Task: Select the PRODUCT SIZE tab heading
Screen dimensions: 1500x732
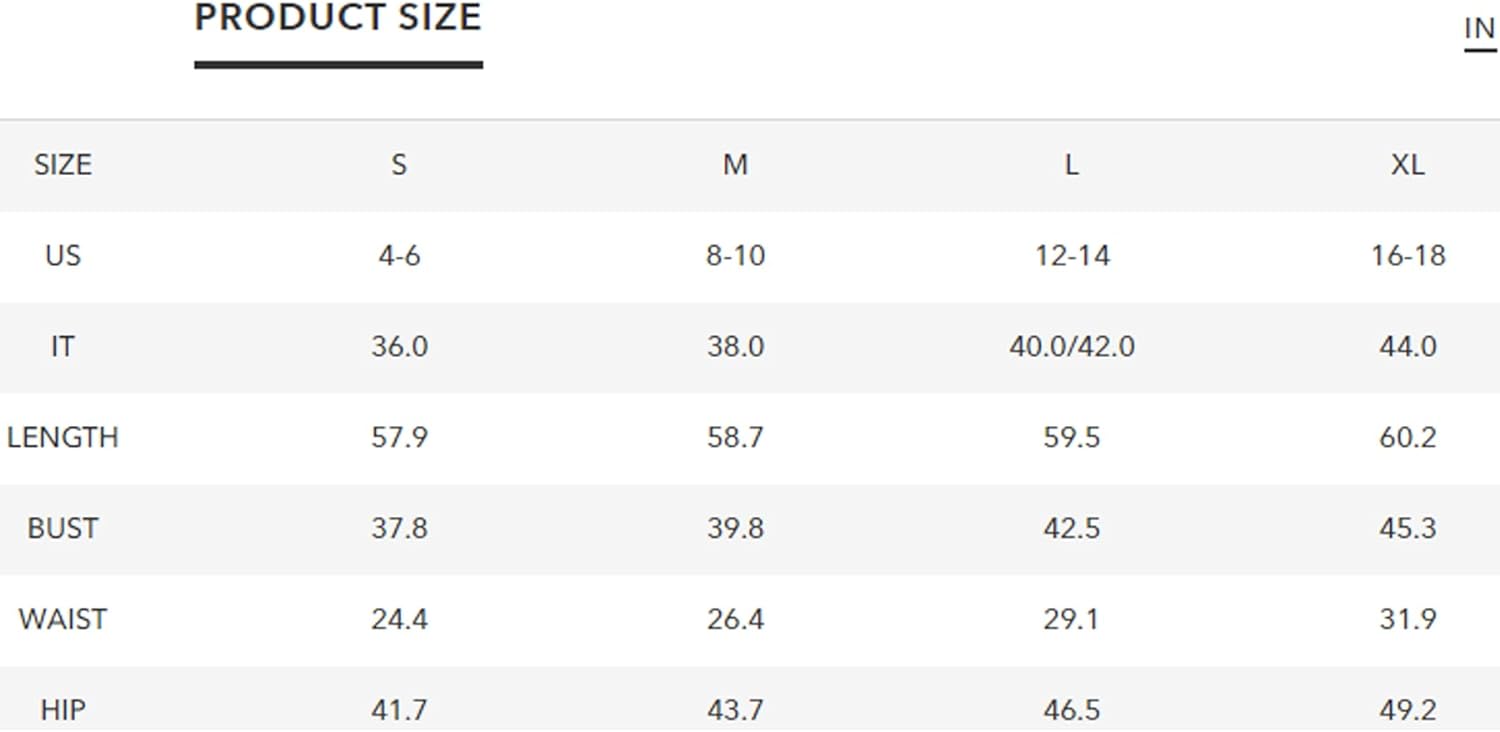Action: click(x=338, y=18)
